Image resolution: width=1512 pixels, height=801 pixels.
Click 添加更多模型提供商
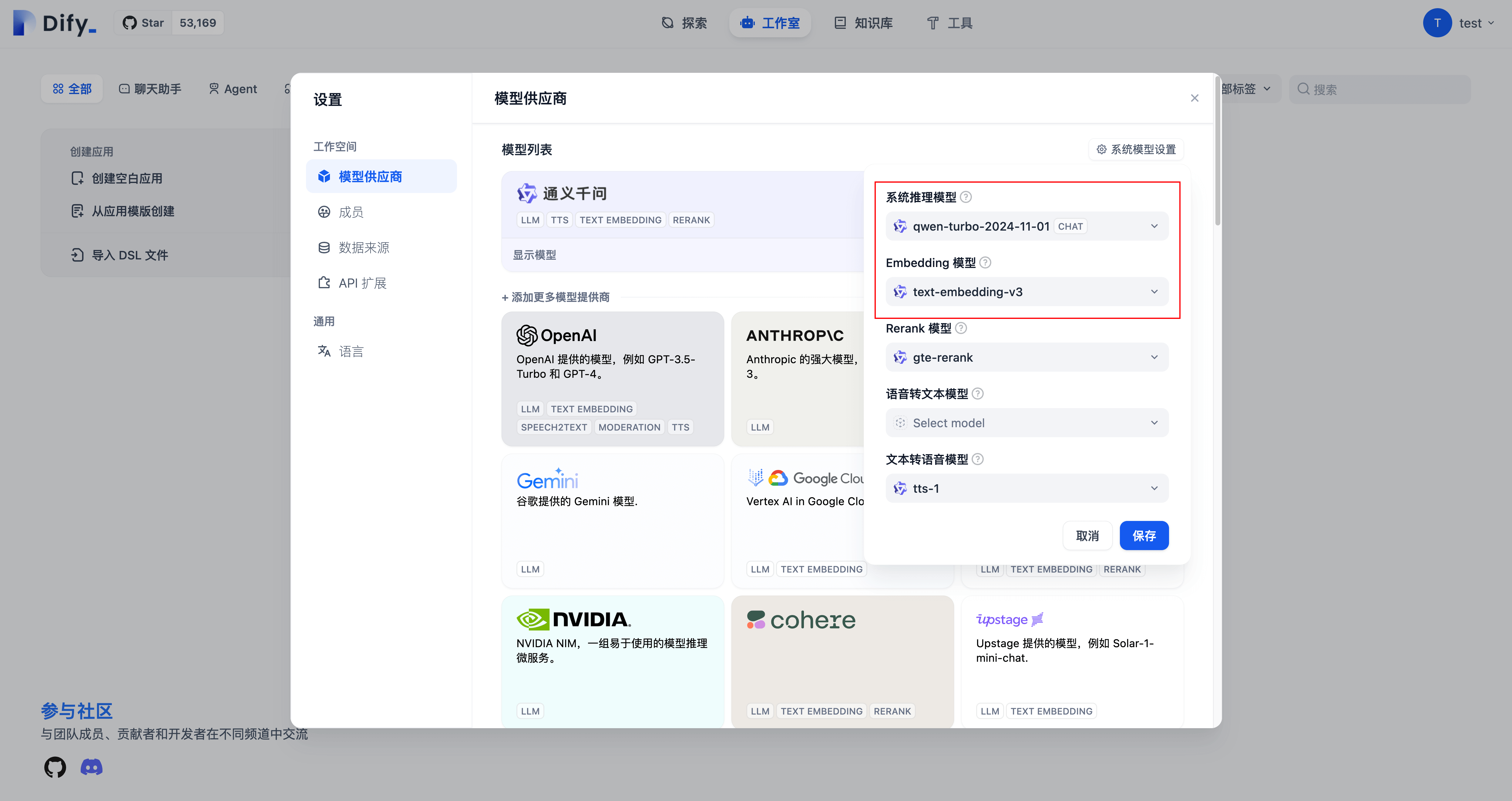[x=555, y=297]
